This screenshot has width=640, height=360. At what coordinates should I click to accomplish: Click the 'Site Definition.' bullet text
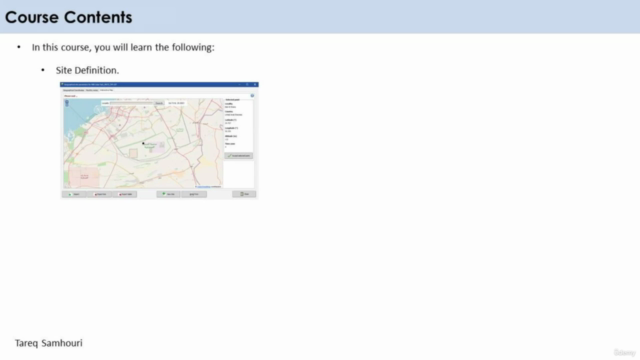[87, 70]
